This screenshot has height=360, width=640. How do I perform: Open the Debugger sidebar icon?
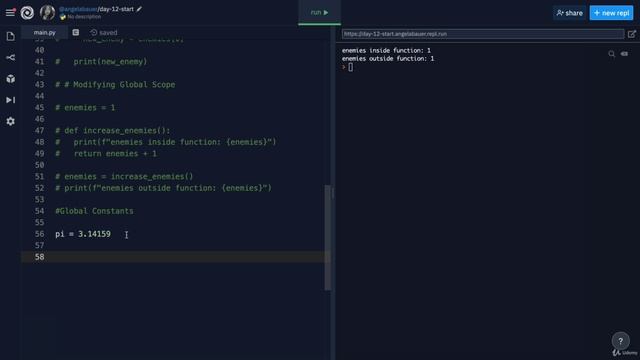coord(11,100)
